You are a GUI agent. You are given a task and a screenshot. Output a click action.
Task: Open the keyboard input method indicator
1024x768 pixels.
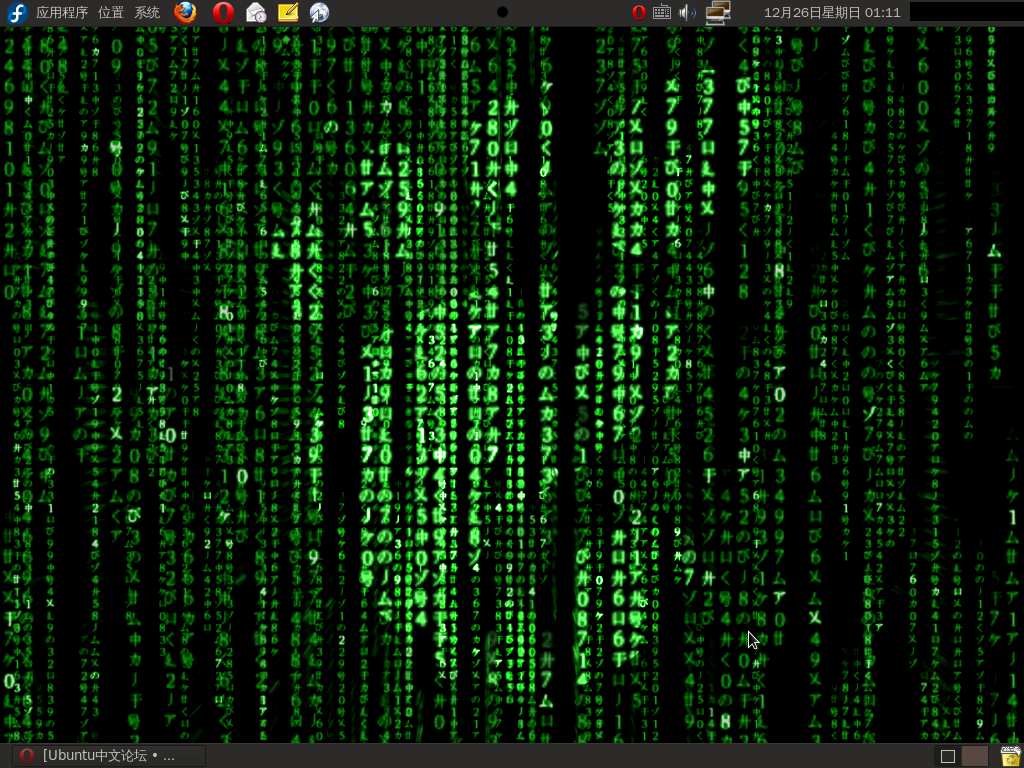662,12
